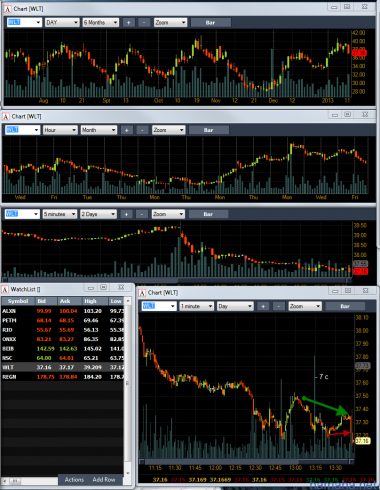The image size is (380, 490).
Task: Click the app logo icon of top Chart window
Action: [x=7, y=9]
